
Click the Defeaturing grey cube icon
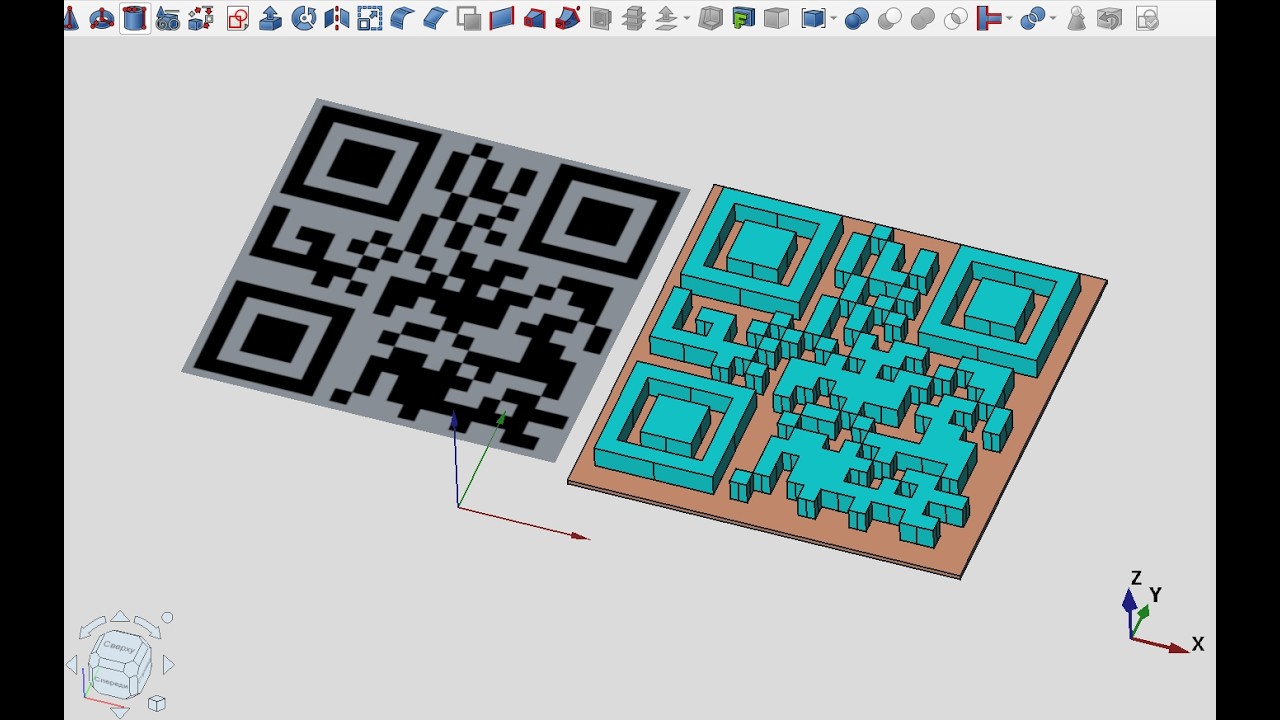(x=1109, y=18)
